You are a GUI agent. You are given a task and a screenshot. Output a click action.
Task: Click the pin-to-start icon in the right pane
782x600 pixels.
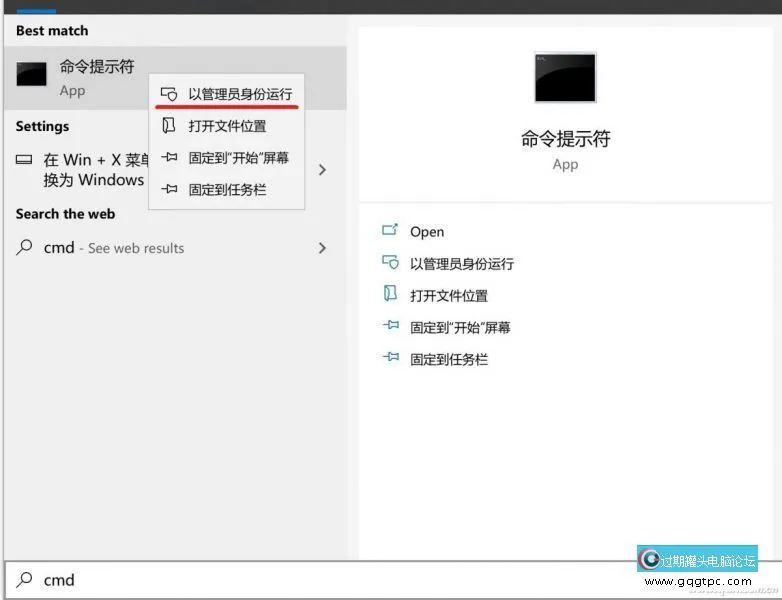point(391,325)
